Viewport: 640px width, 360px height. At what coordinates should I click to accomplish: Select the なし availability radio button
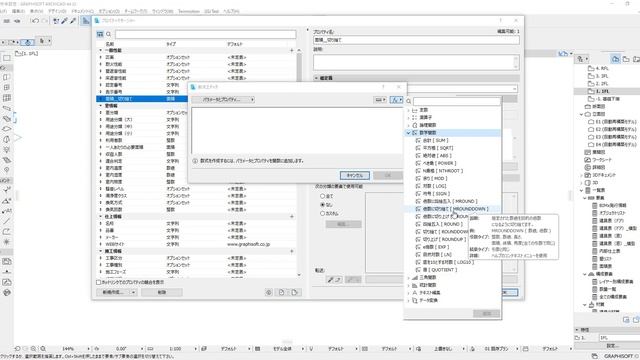pos(322,205)
